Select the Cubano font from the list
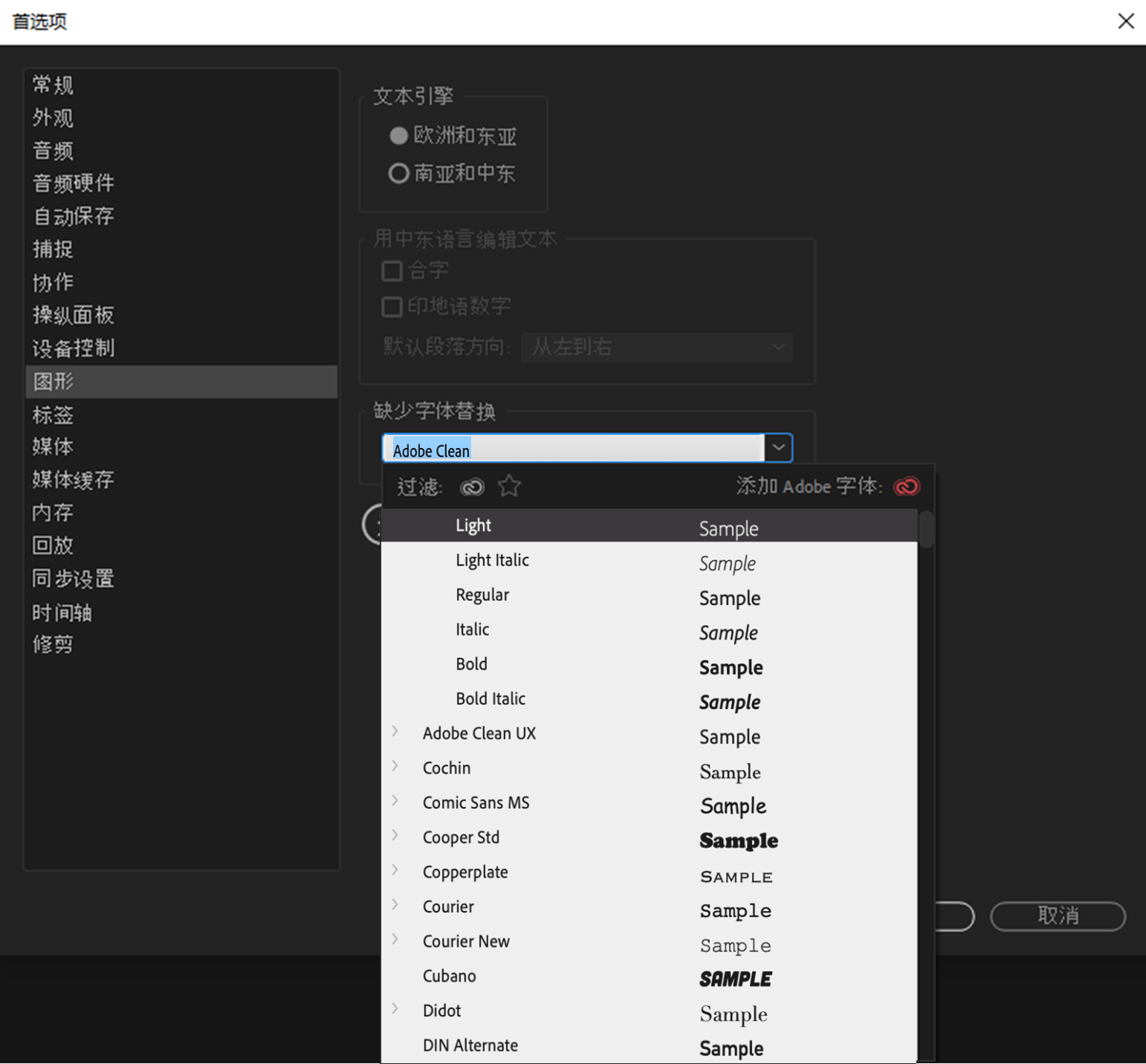 point(449,976)
